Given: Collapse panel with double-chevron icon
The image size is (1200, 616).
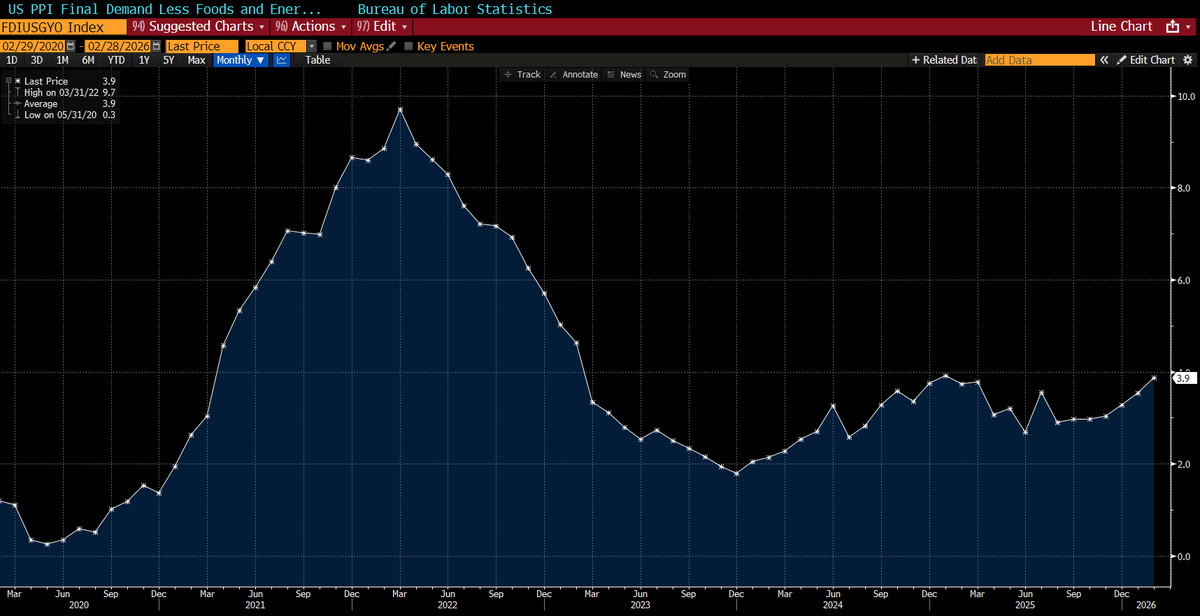Looking at the screenshot, I should point(1105,60).
